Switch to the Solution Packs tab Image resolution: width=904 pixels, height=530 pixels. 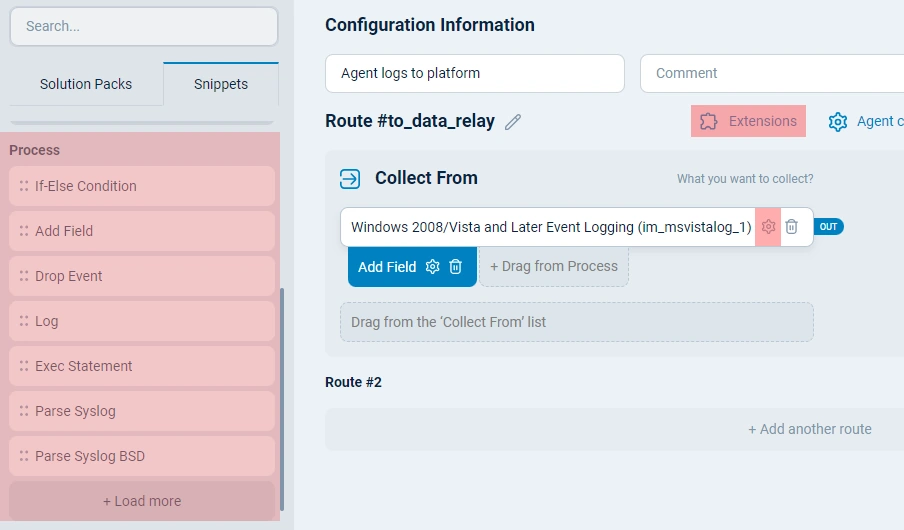click(x=86, y=84)
